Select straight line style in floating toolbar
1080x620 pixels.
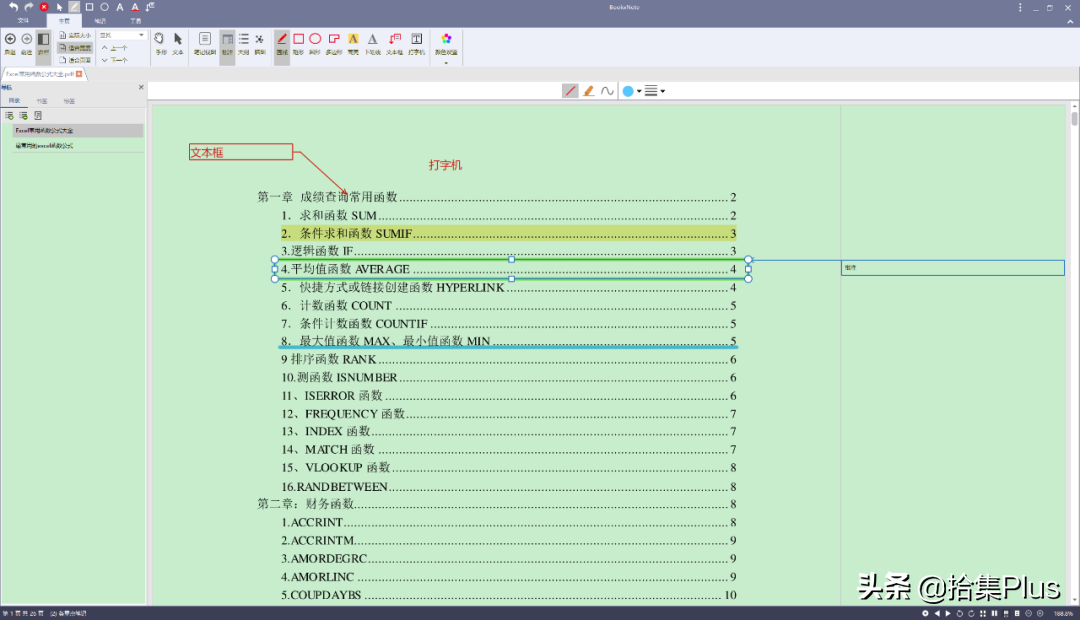(x=570, y=91)
